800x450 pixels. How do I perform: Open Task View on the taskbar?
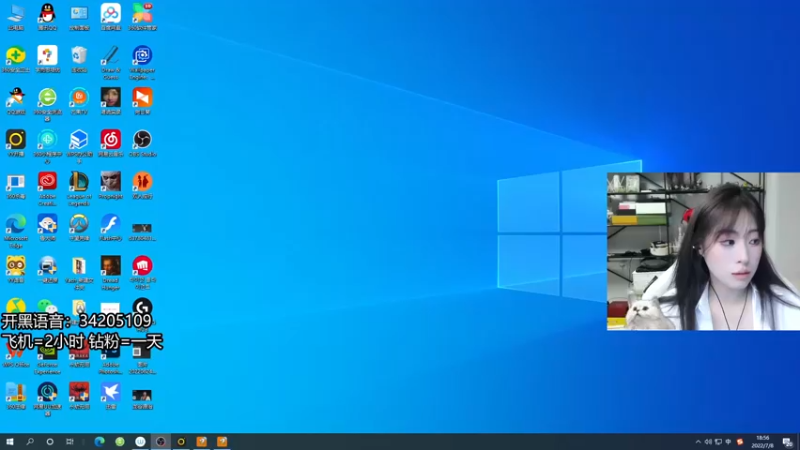70,442
